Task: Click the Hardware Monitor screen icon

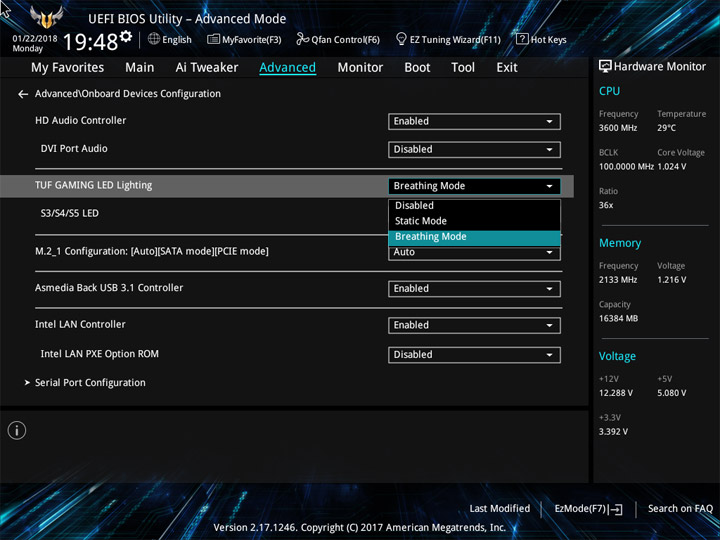Action: click(605, 67)
